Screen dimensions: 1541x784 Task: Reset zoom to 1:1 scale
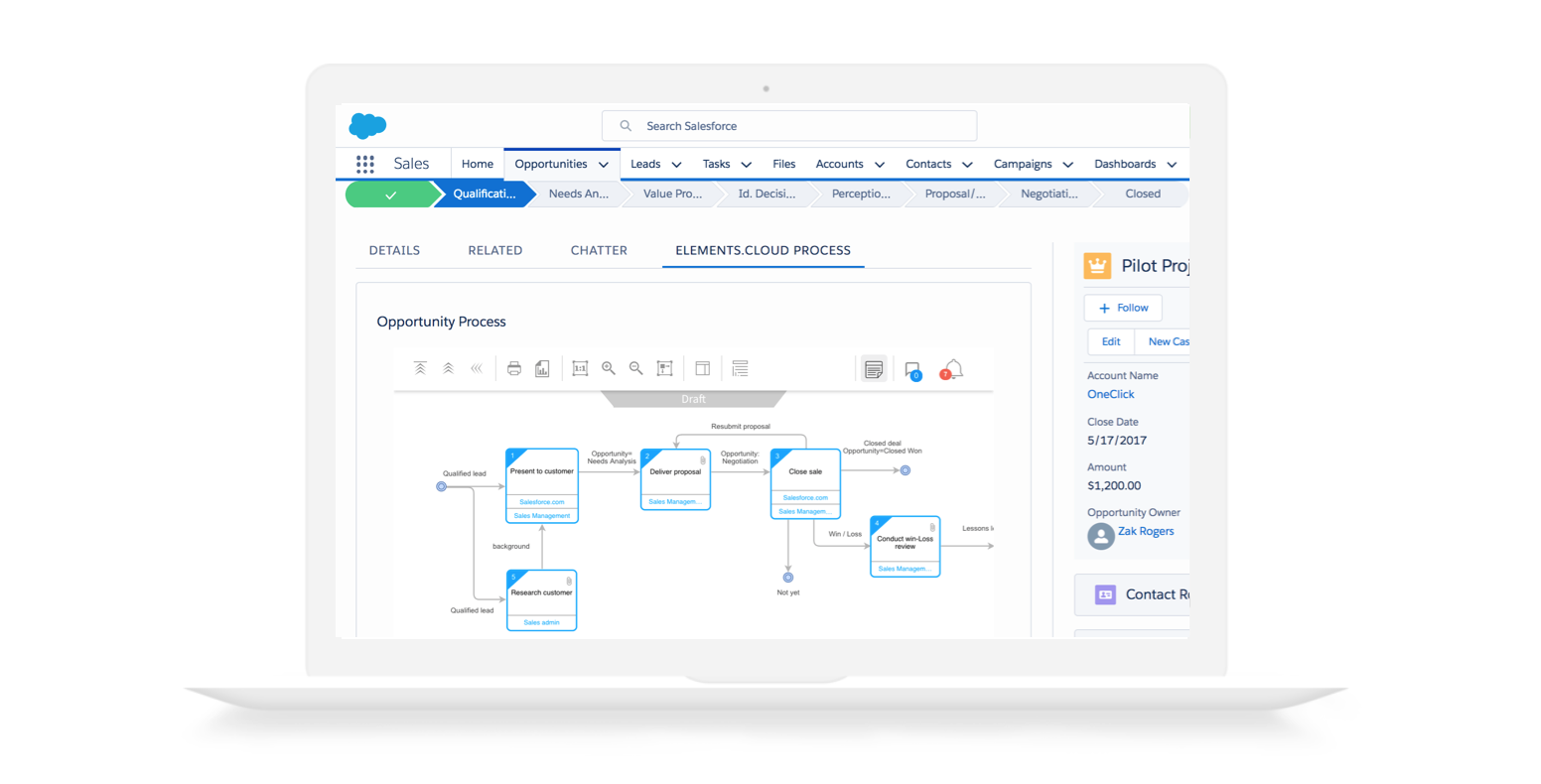tap(580, 368)
